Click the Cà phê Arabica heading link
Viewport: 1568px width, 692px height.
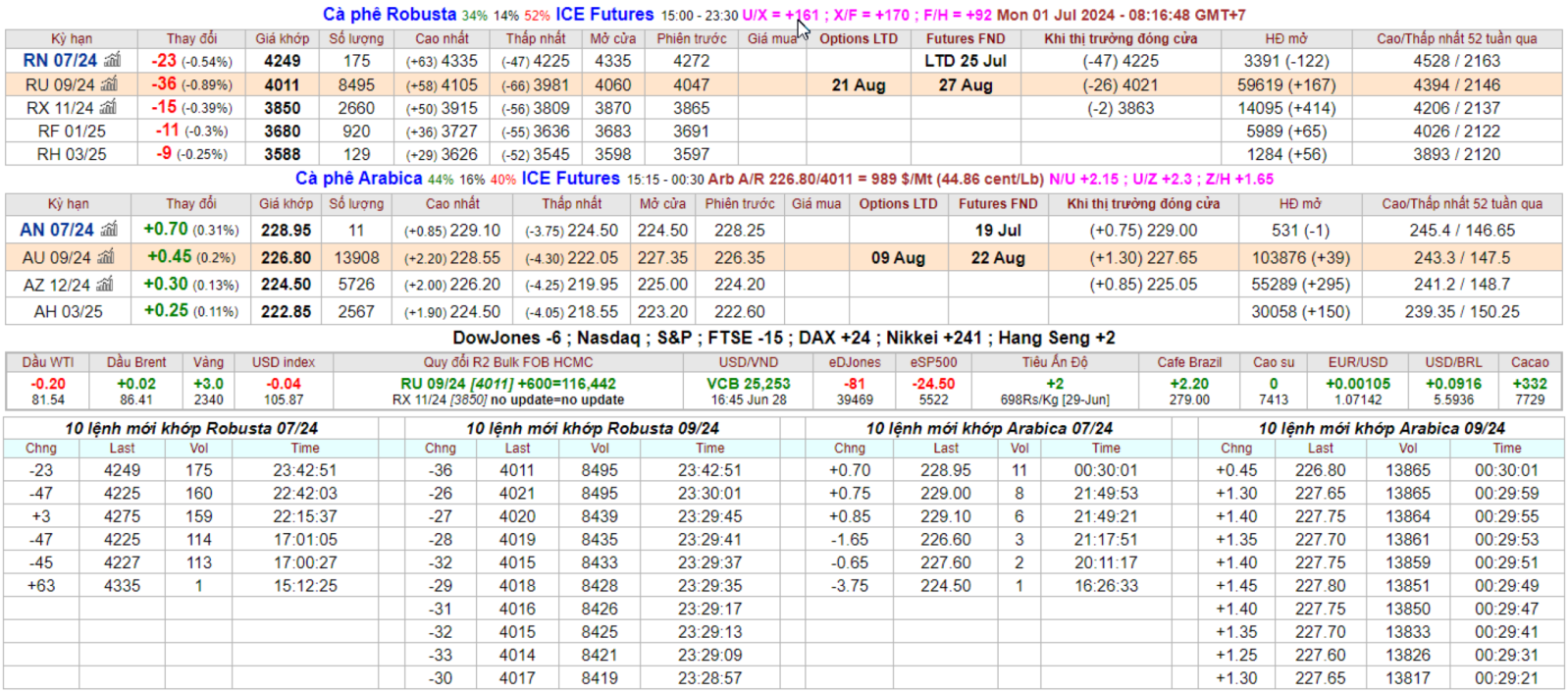pyautogui.click(x=358, y=179)
